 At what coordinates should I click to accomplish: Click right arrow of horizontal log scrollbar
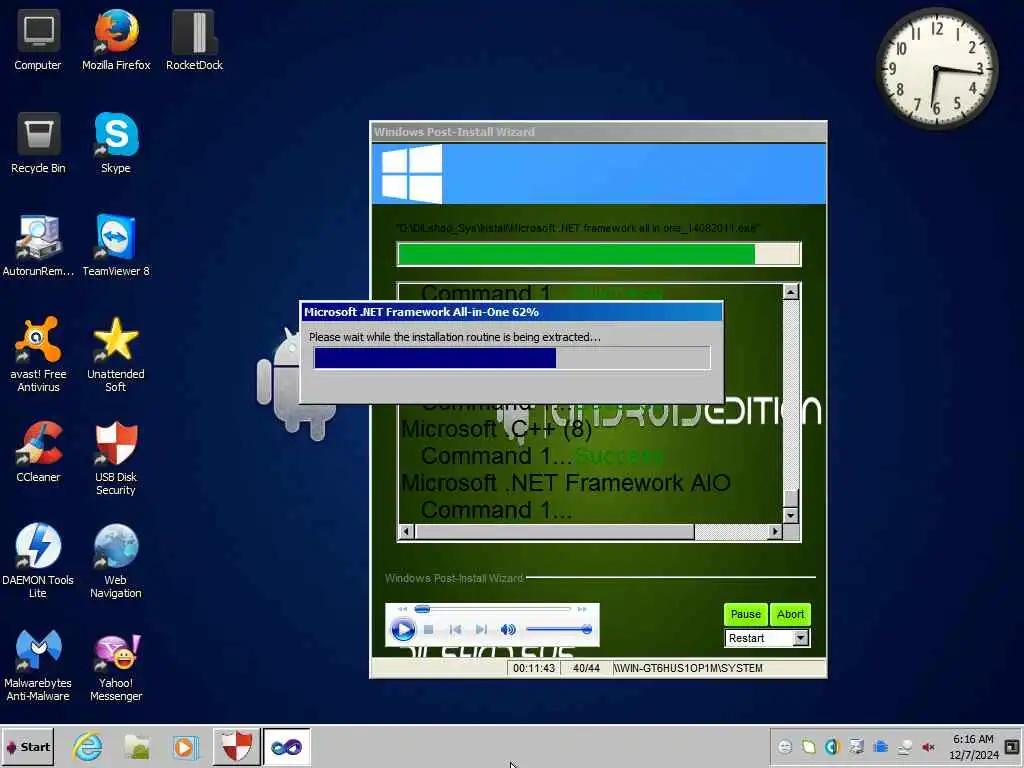point(775,532)
